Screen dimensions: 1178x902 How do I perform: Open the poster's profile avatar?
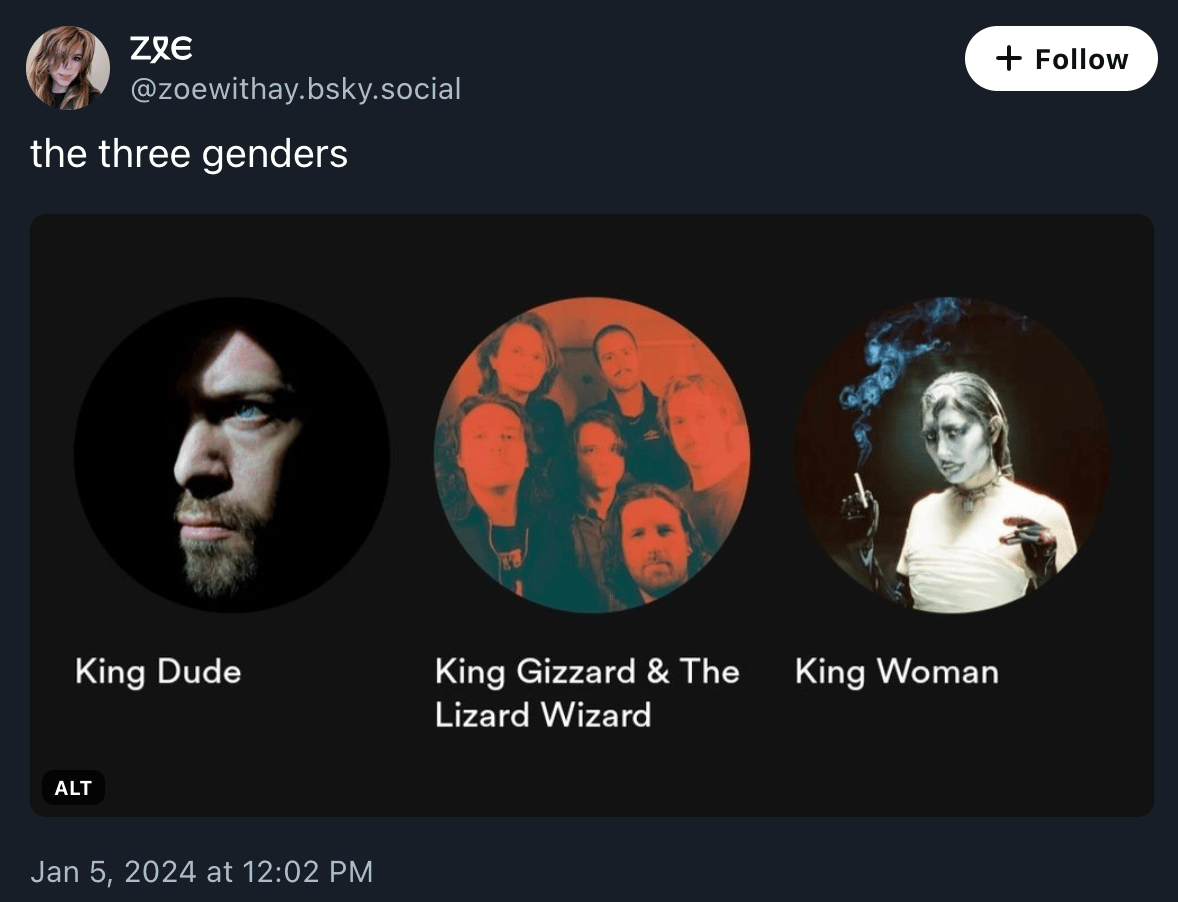[68, 68]
